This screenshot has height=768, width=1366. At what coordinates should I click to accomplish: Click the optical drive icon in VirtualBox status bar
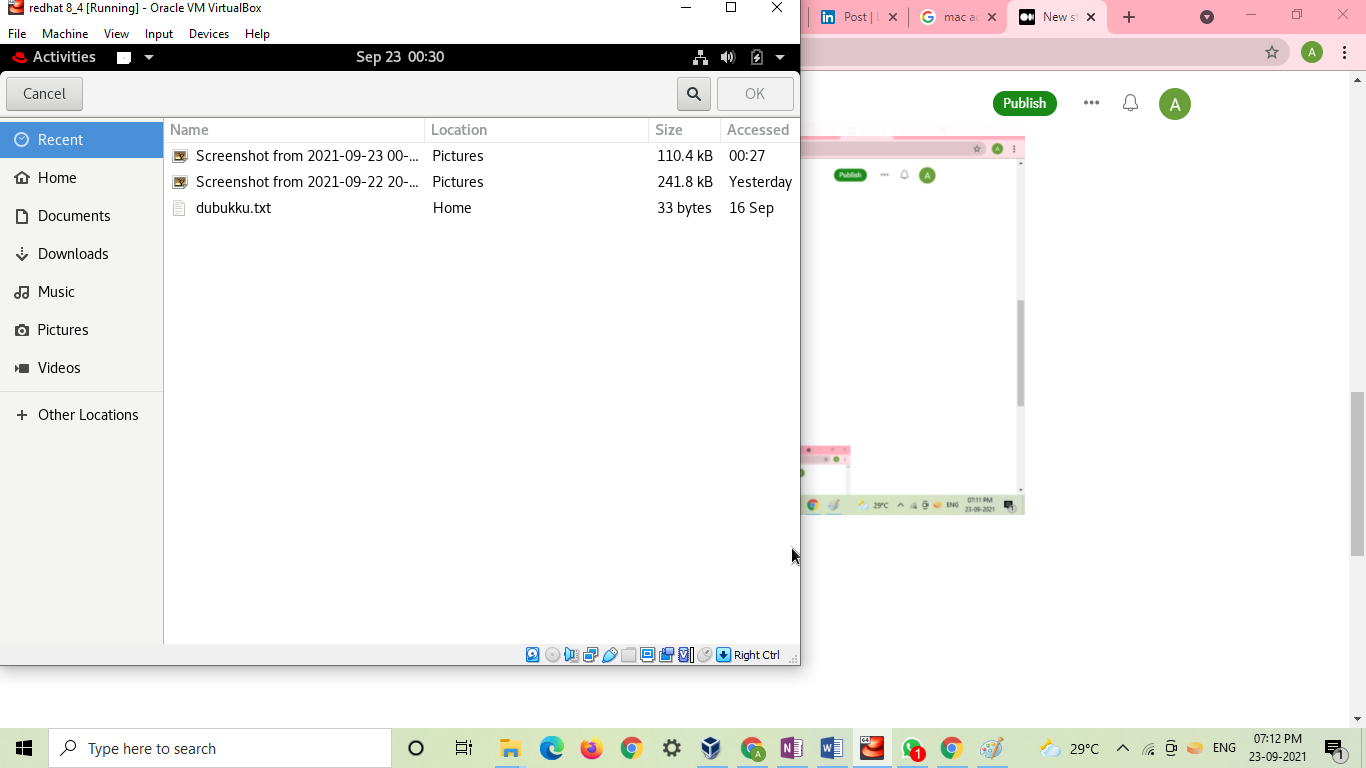point(552,654)
